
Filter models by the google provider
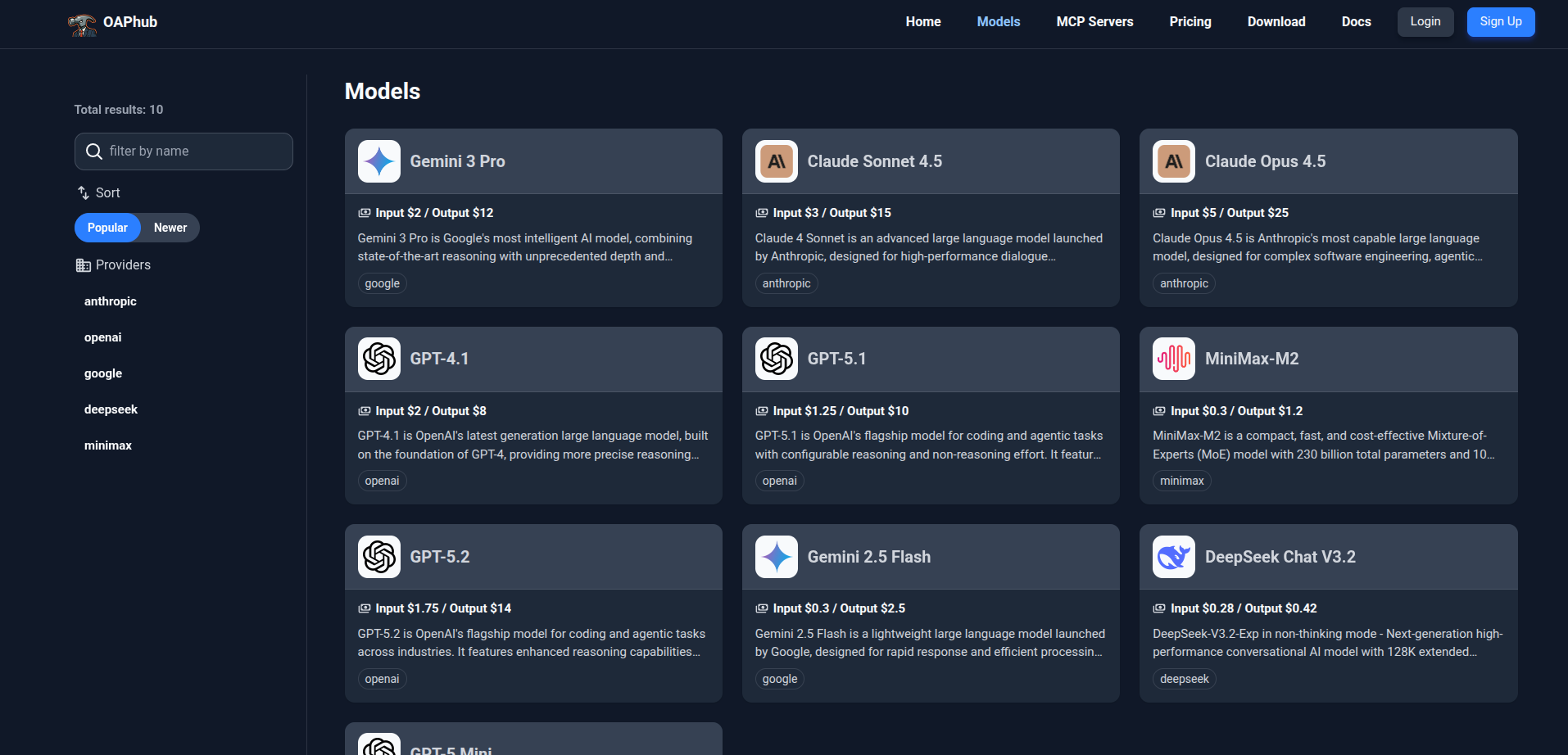(x=103, y=373)
